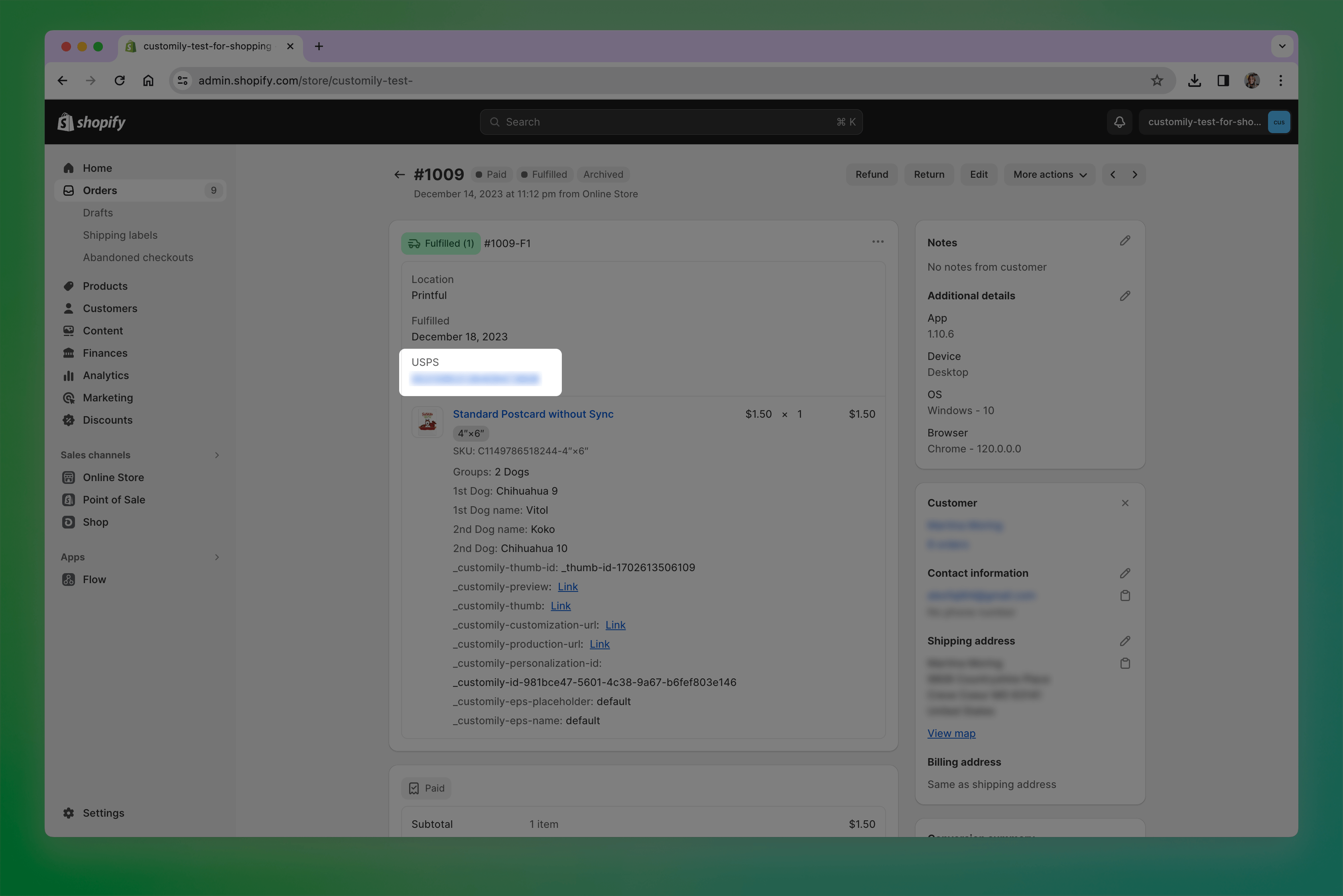Click the postcard product thumbnail
Viewport: 1343px width, 896px height.
[427, 422]
